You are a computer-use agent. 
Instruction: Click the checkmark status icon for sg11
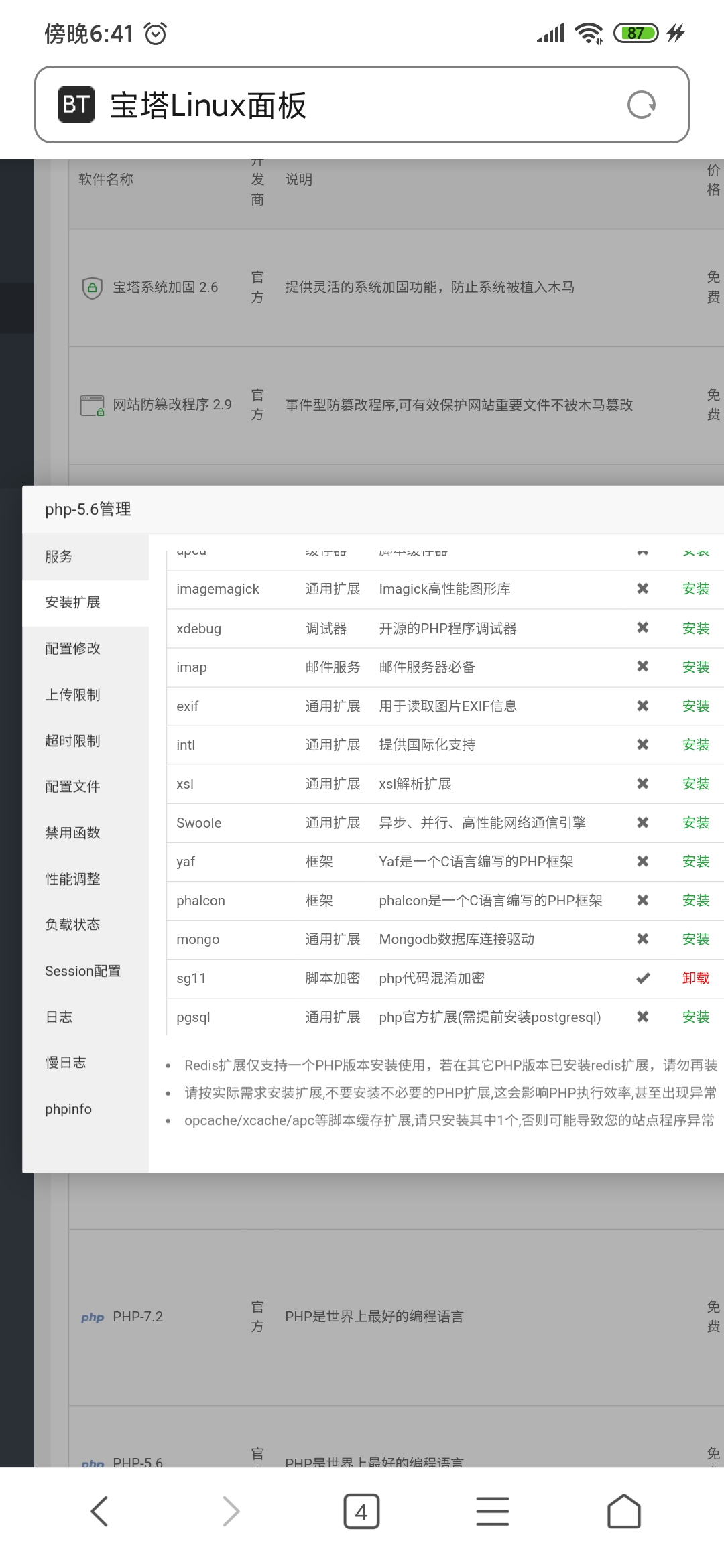point(643,978)
